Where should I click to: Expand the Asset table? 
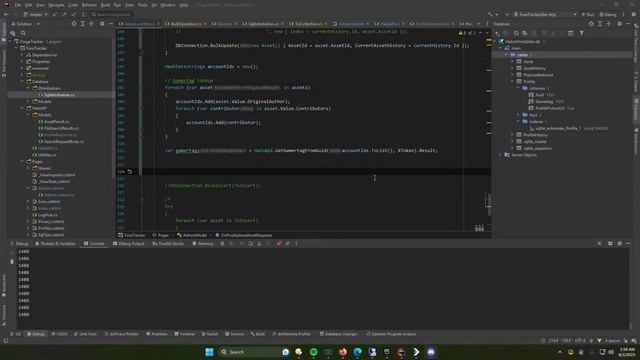click(x=513, y=62)
